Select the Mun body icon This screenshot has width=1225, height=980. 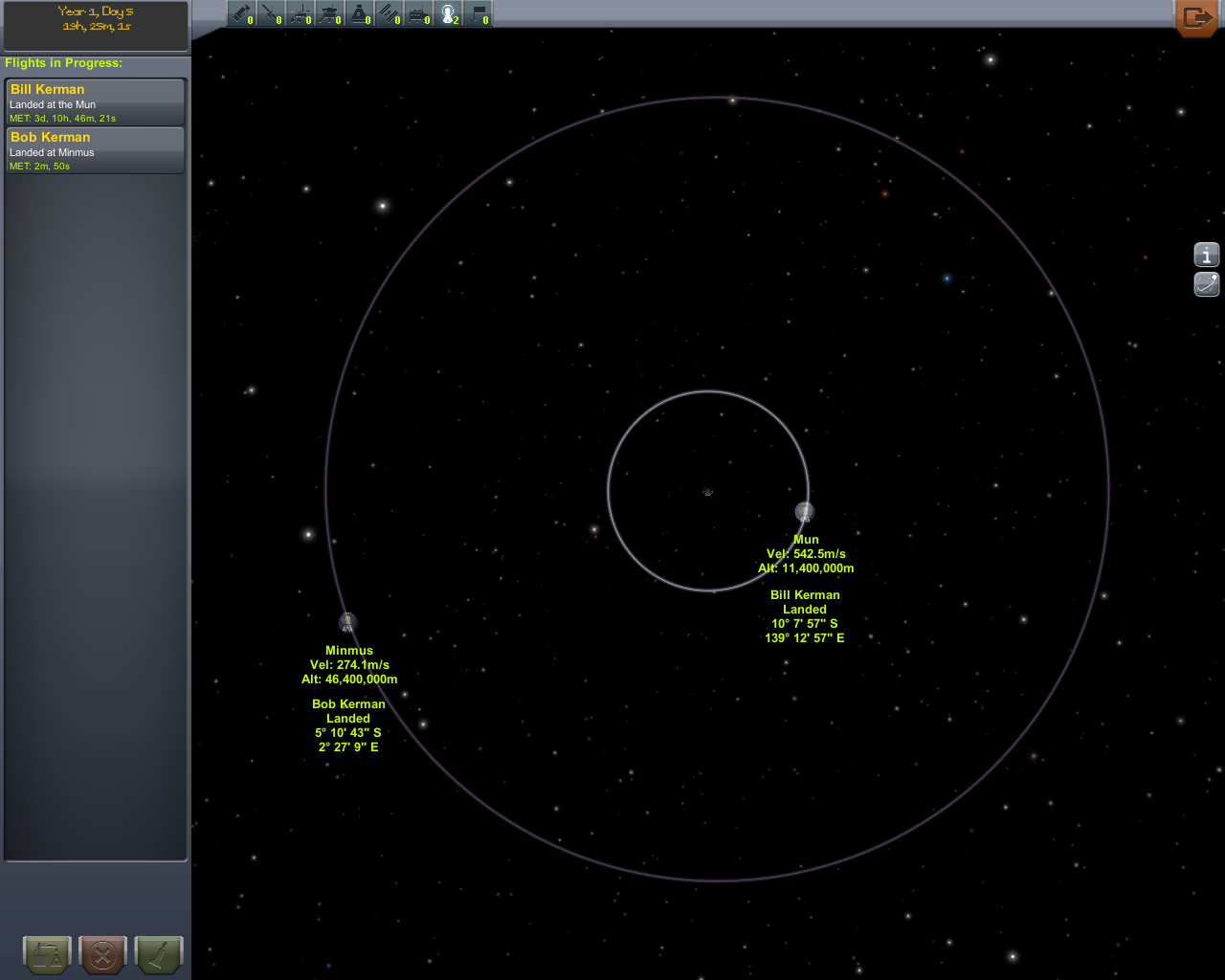pyautogui.click(x=805, y=512)
